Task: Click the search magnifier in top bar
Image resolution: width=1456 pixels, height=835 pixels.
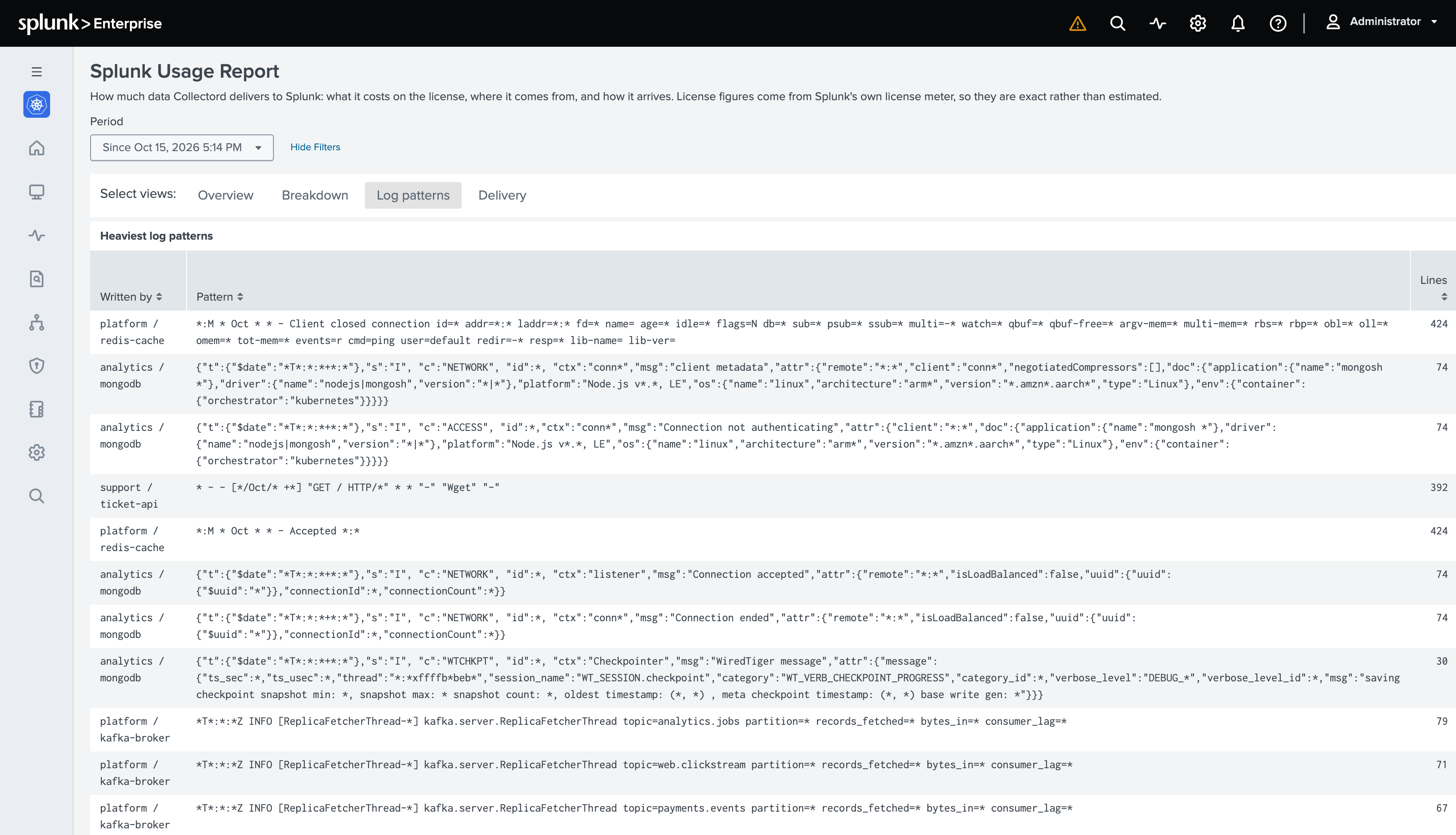Action: tap(1117, 23)
